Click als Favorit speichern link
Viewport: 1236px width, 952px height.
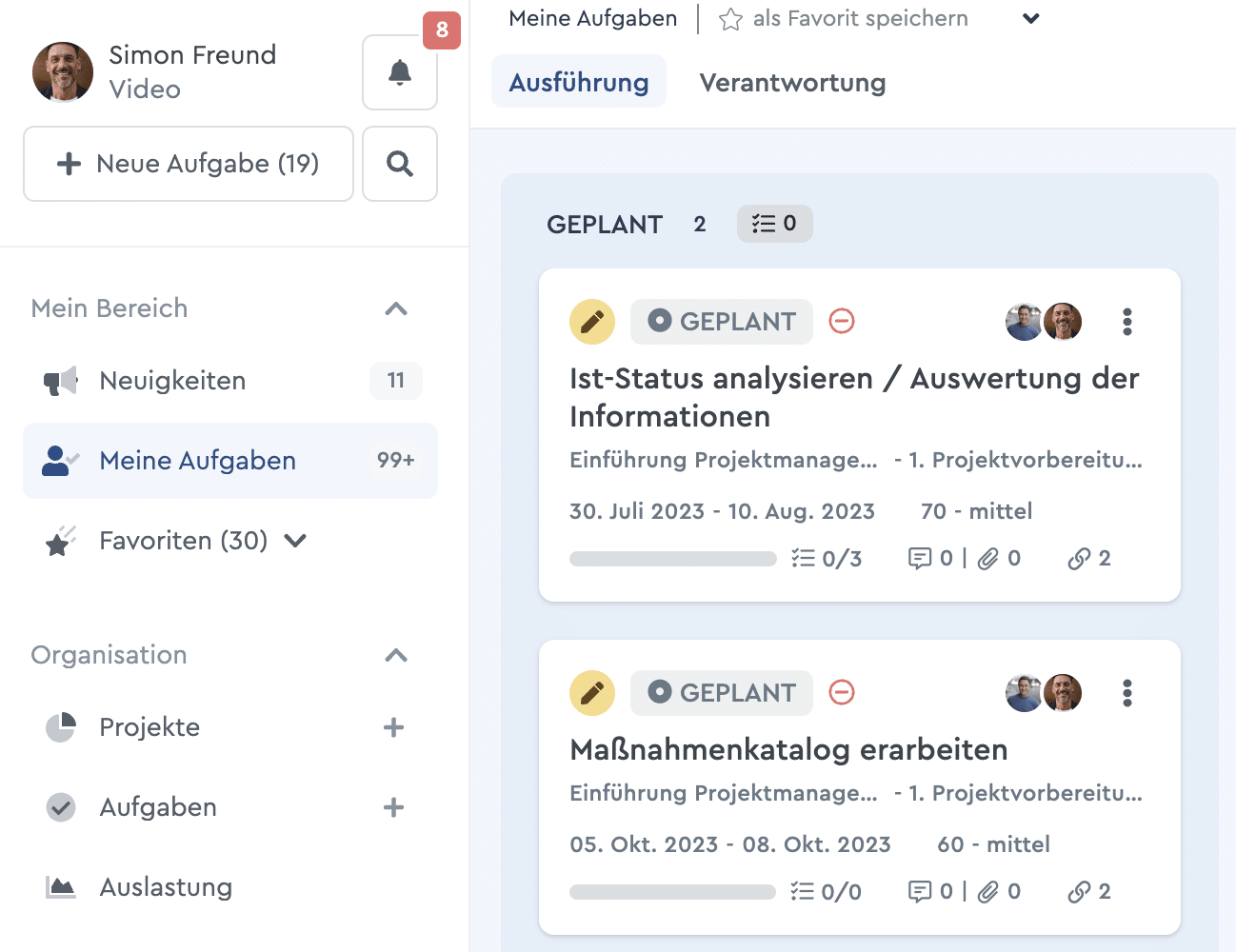point(860,19)
